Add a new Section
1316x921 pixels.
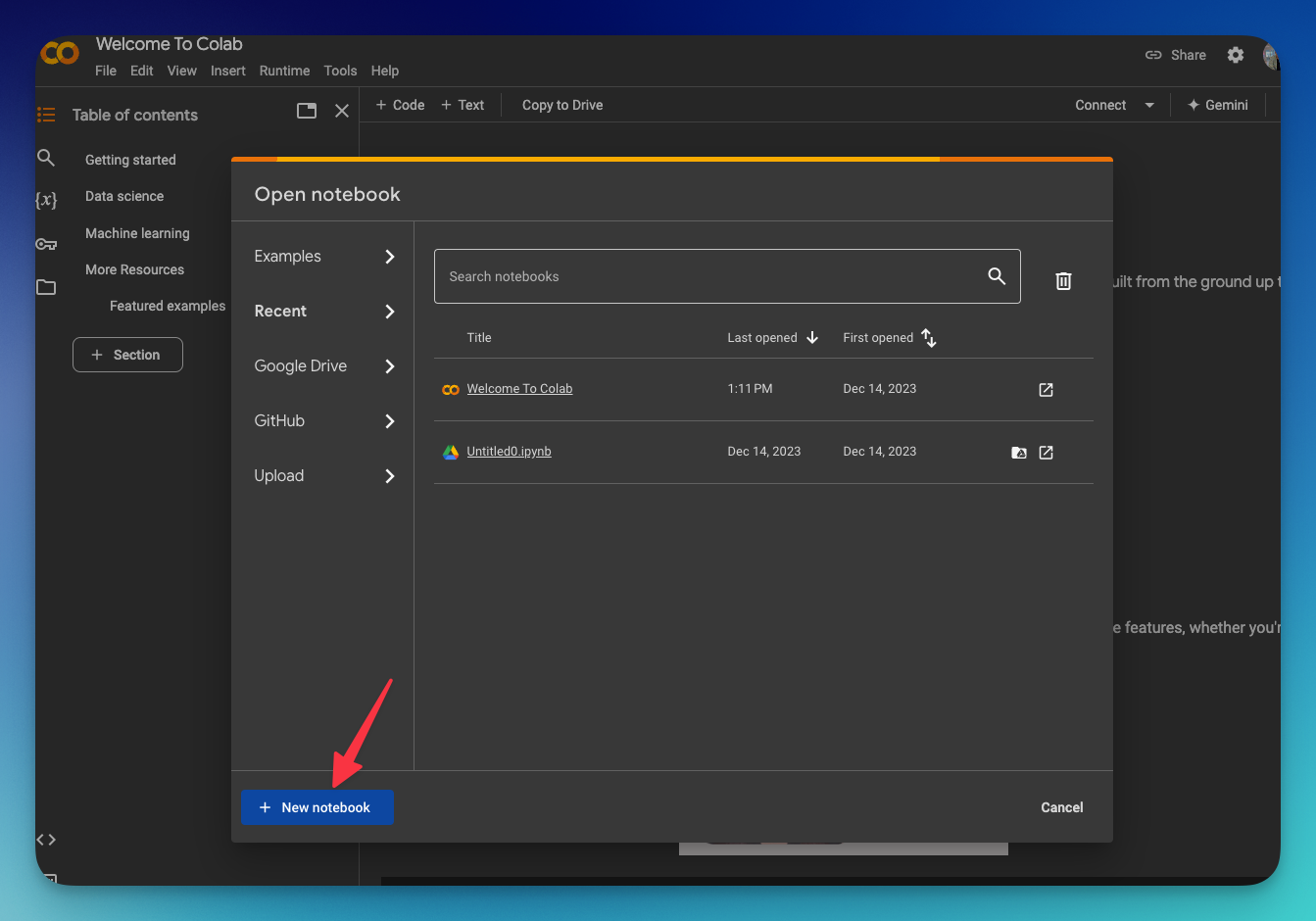[x=127, y=355]
